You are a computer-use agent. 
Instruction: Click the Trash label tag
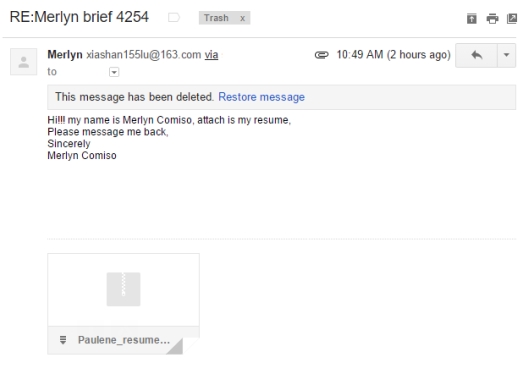(216, 18)
